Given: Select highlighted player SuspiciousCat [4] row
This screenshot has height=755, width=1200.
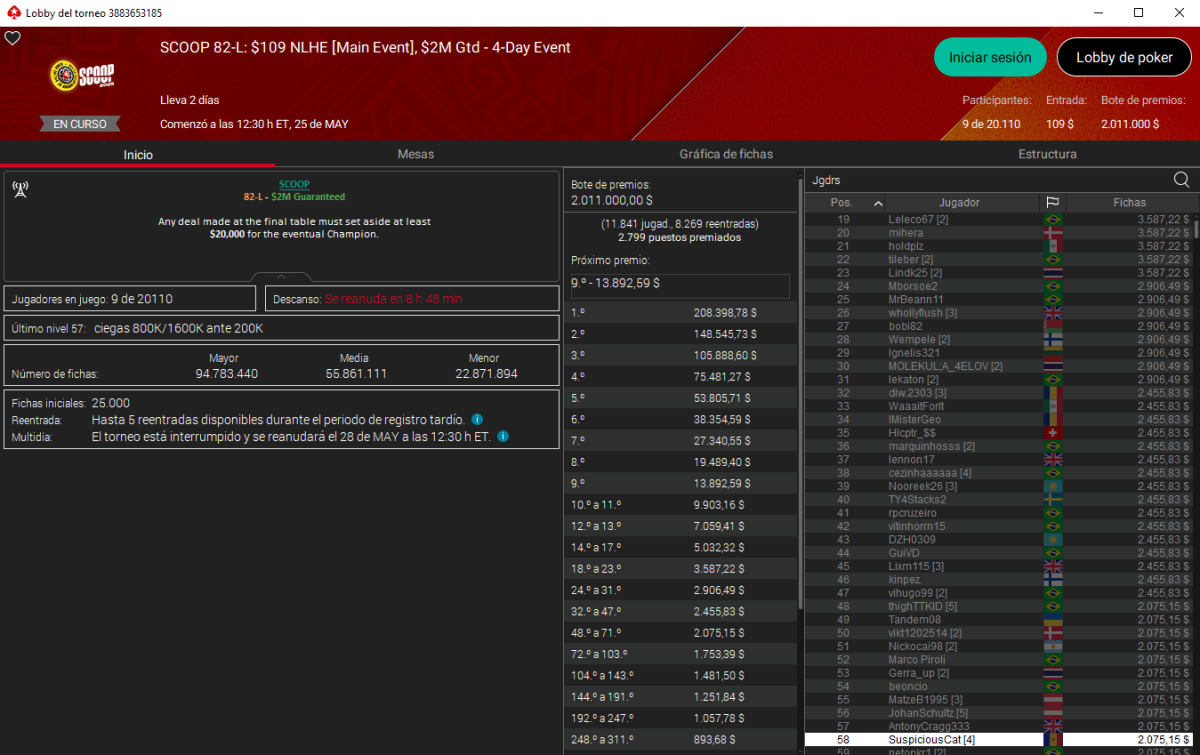Looking at the screenshot, I should [998, 739].
